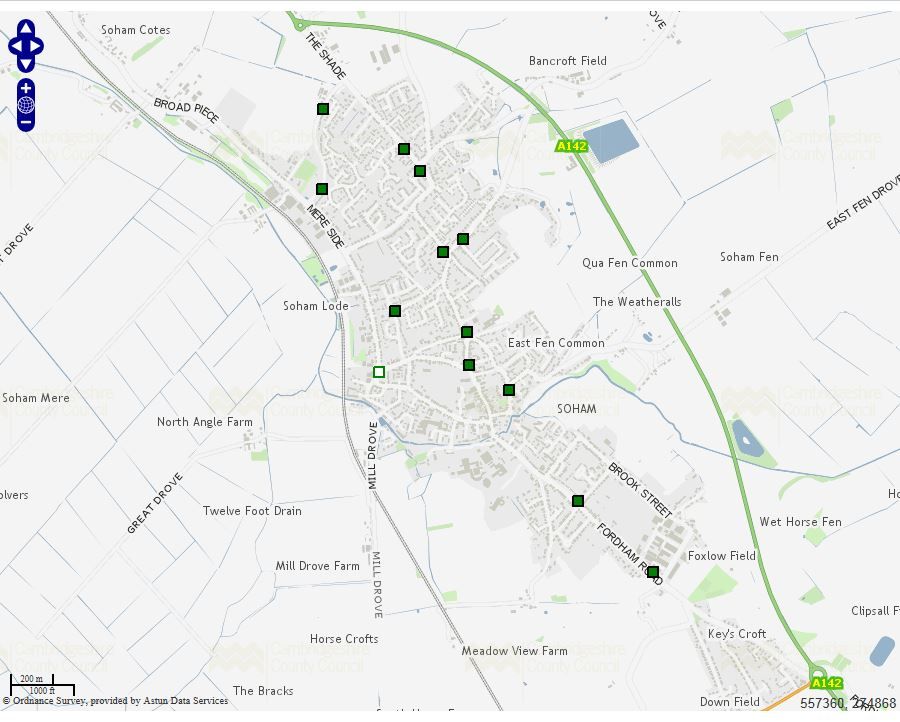The width and height of the screenshot is (900, 722).
Task: Select green marker right of Soham Lode label
Action: point(395,311)
